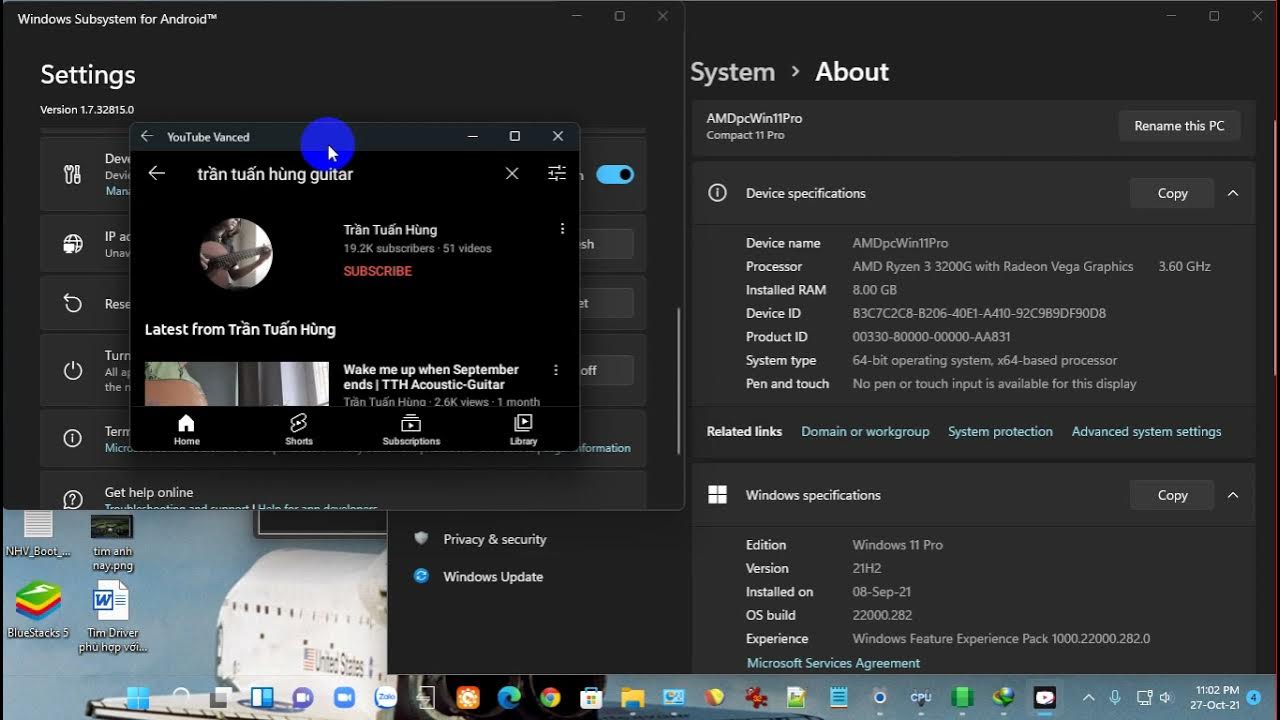Viewport: 1280px width, 720px height.
Task: Open System protection link
Action: pos(1000,431)
